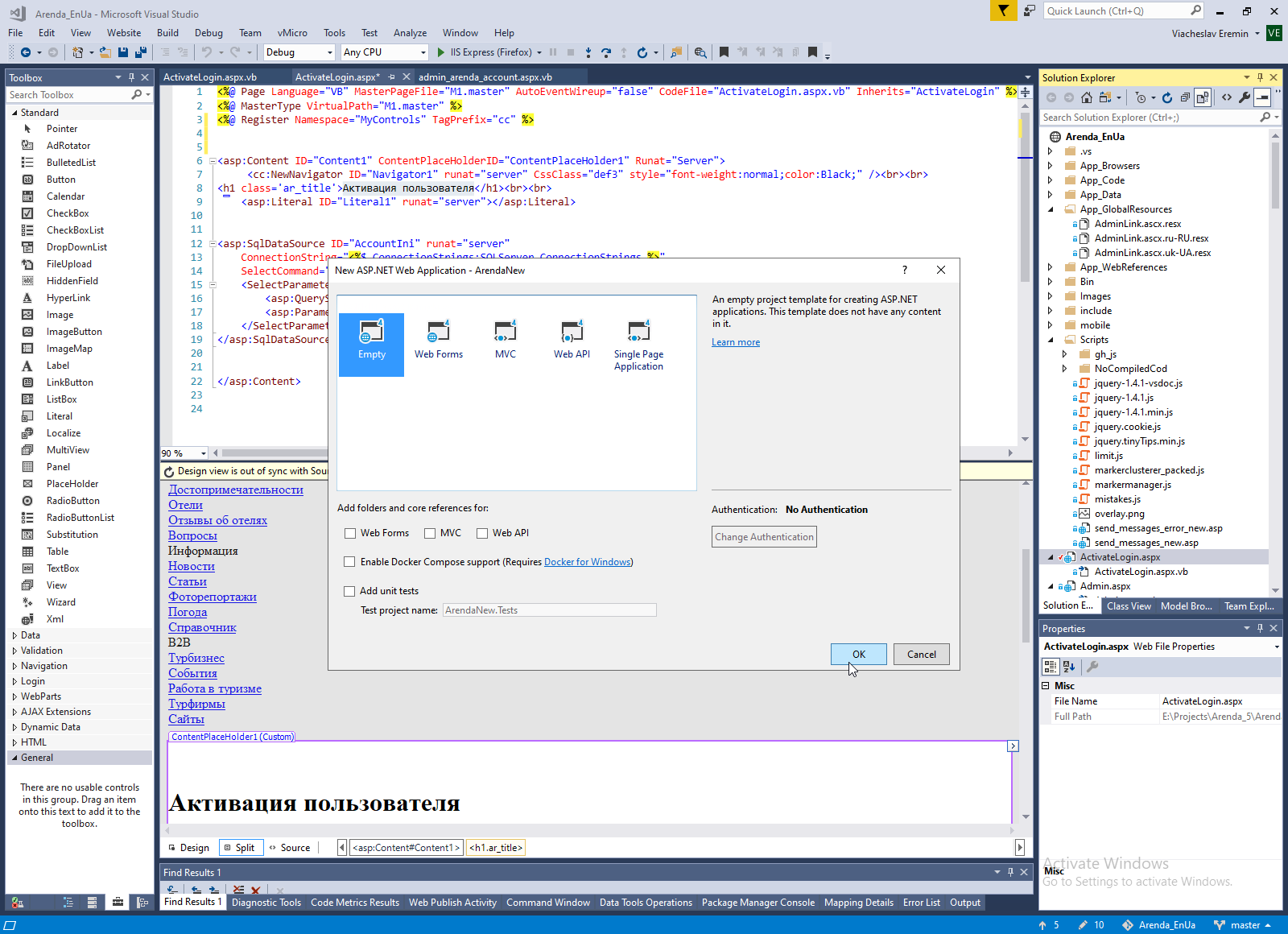The image size is (1288, 934).
Task: Open the Learn more link
Action: [x=736, y=342]
